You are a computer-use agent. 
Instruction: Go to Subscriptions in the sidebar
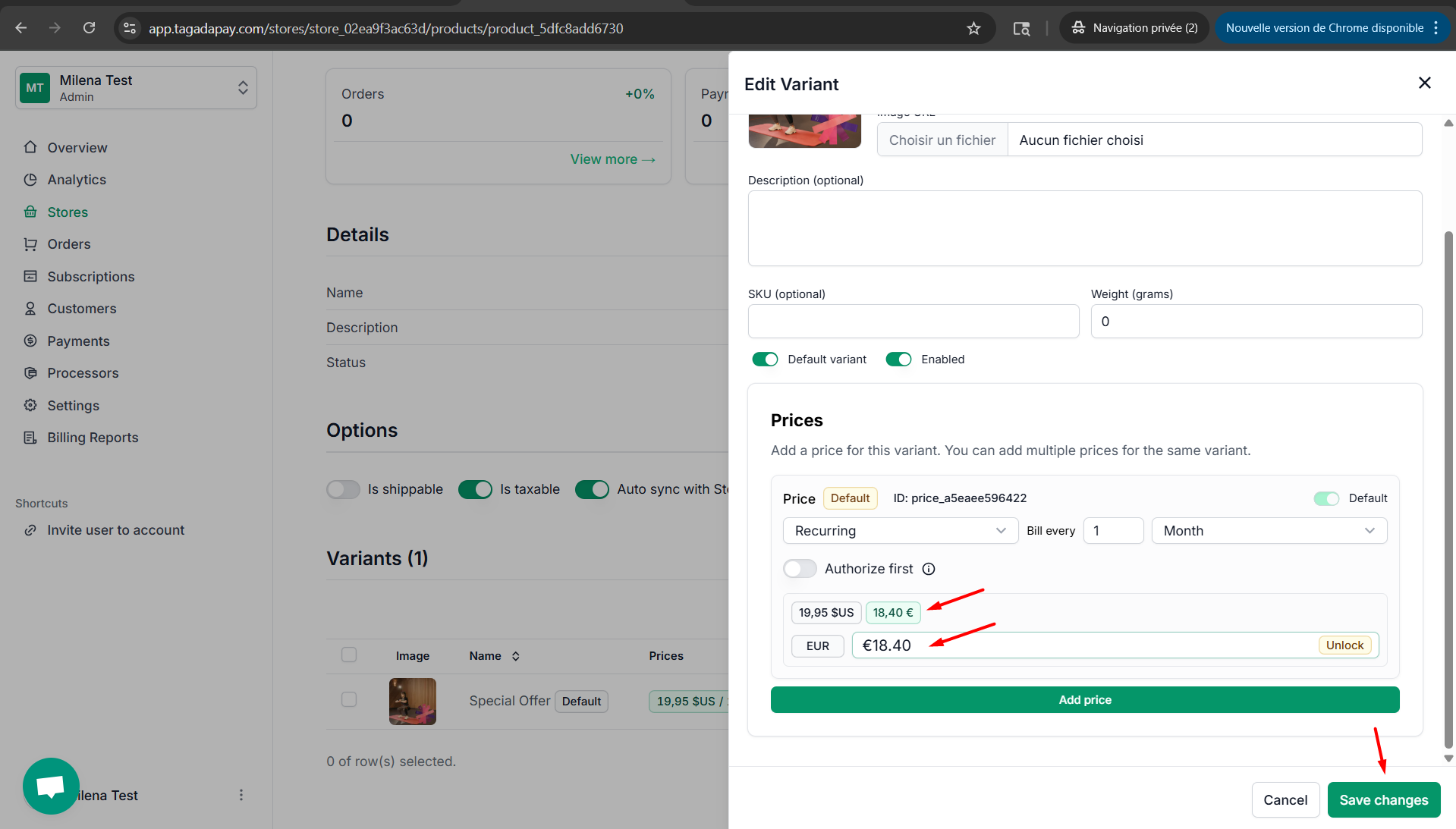click(x=91, y=277)
